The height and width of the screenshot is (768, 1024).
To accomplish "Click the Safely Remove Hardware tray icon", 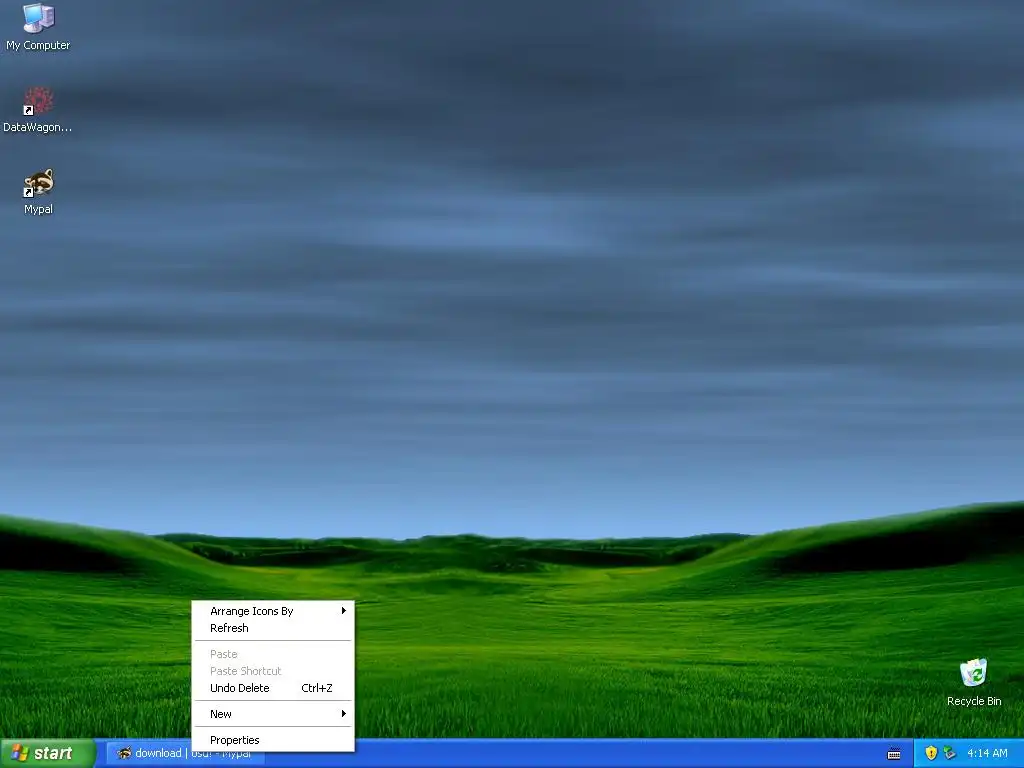I will [x=950, y=753].
